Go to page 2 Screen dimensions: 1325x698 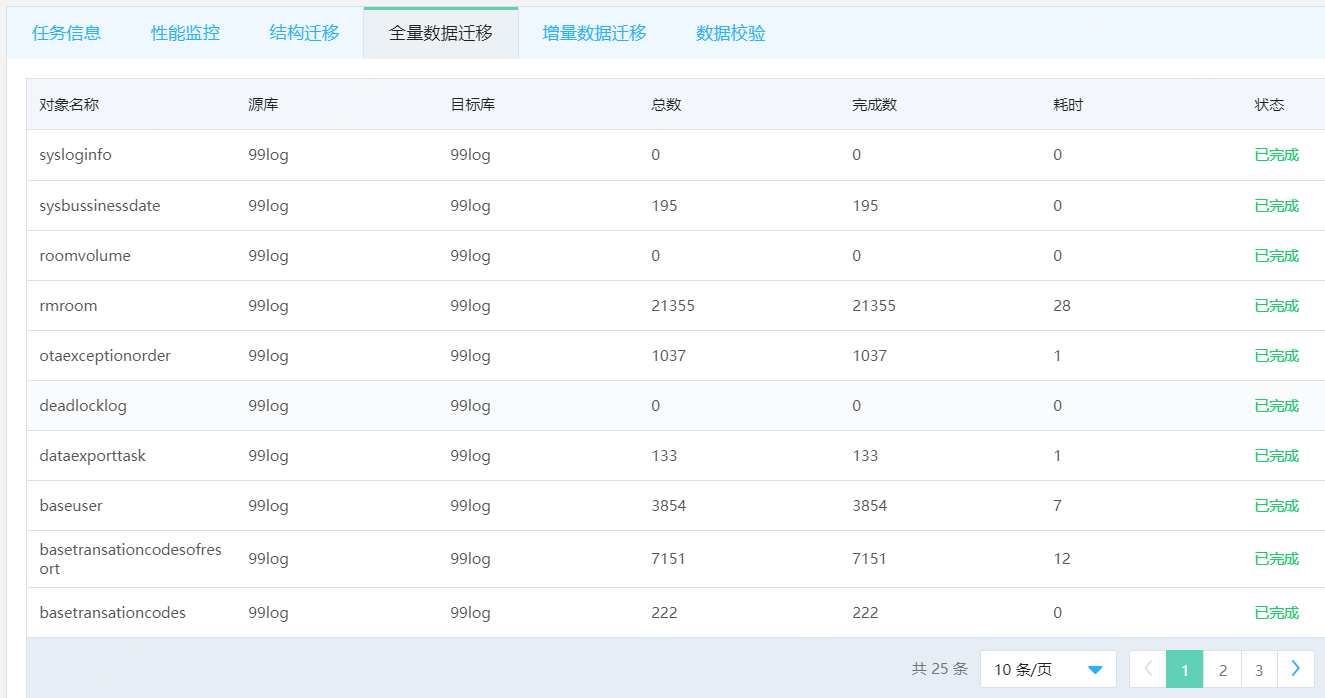point(1222,669)
